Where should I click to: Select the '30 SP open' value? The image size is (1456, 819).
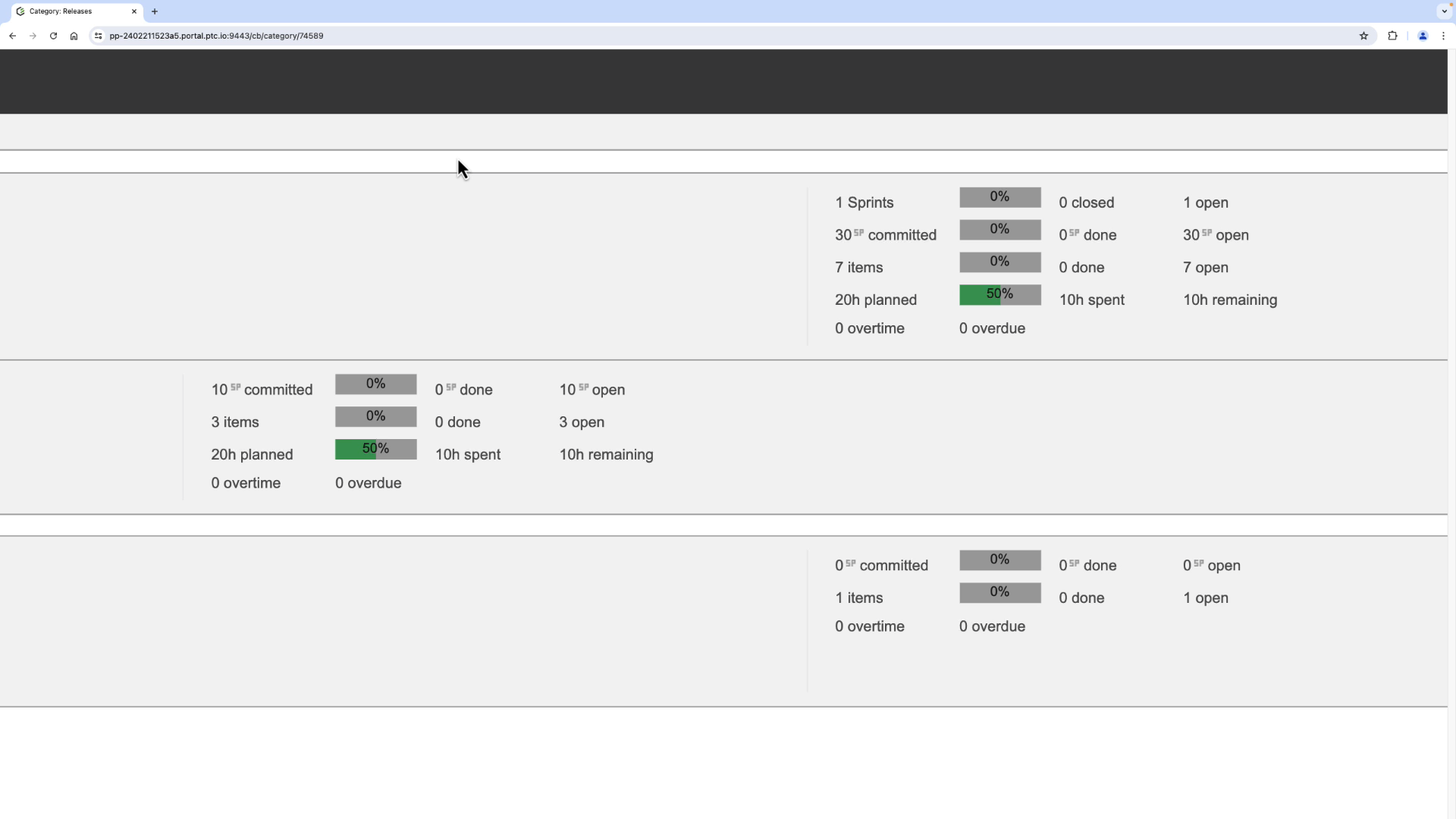[x=1216, y=235]
